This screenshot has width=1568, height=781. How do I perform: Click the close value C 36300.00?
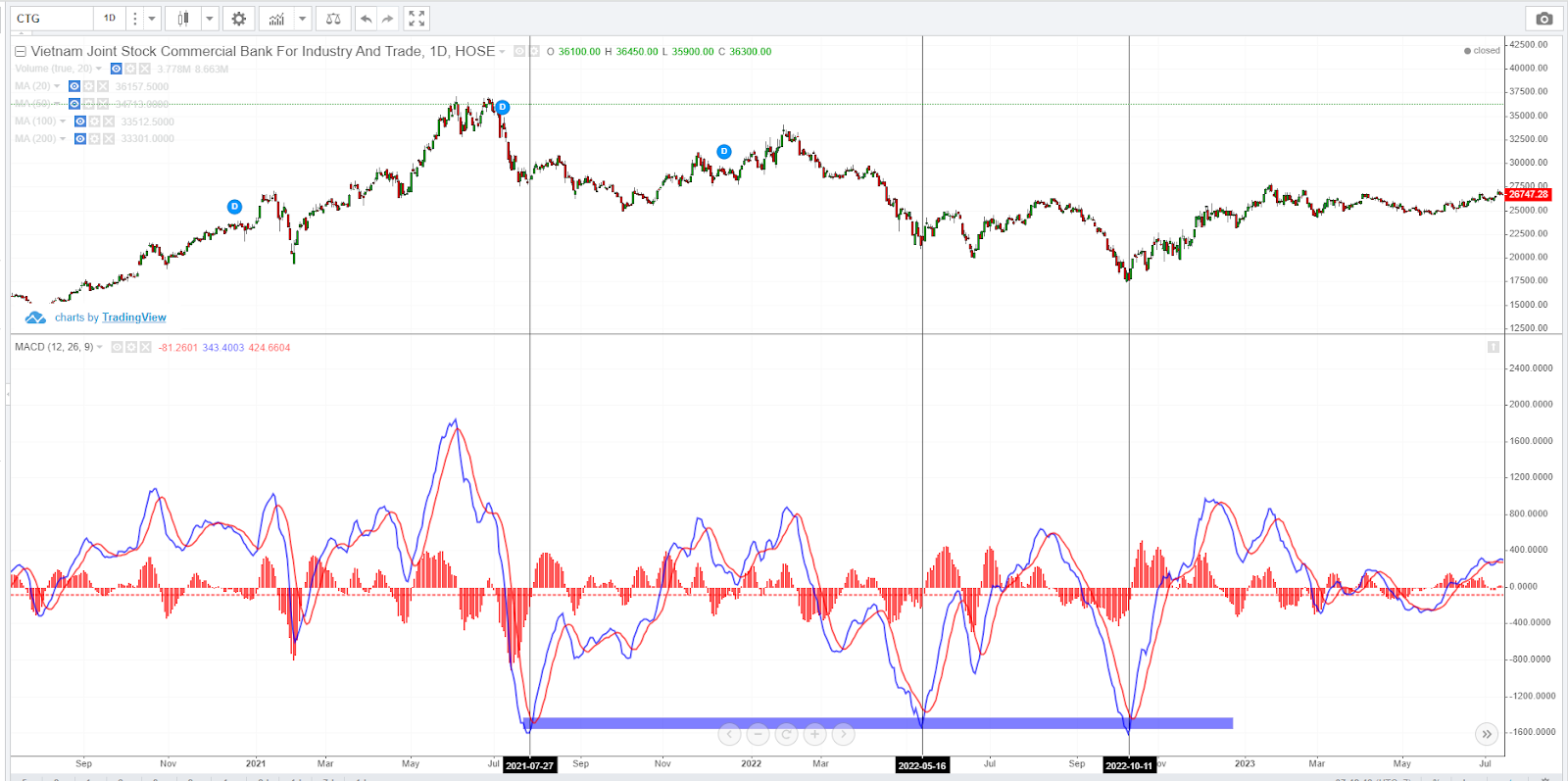745,52
